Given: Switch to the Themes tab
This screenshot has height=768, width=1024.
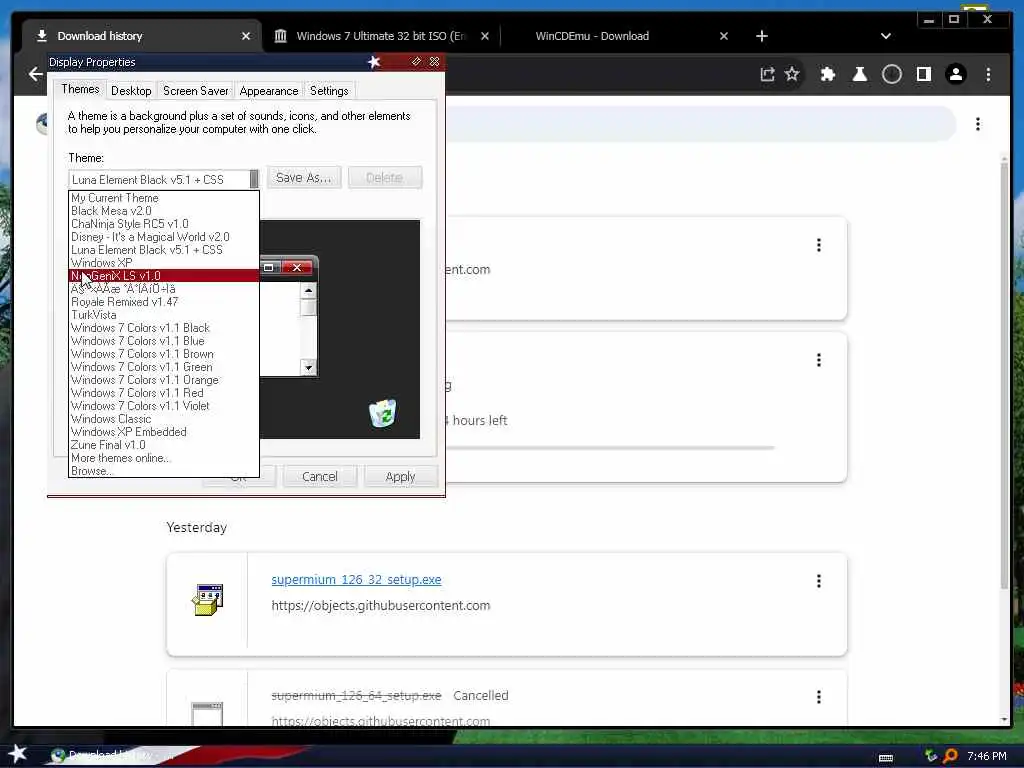Looking at the screenshot, I should [80, 89].
